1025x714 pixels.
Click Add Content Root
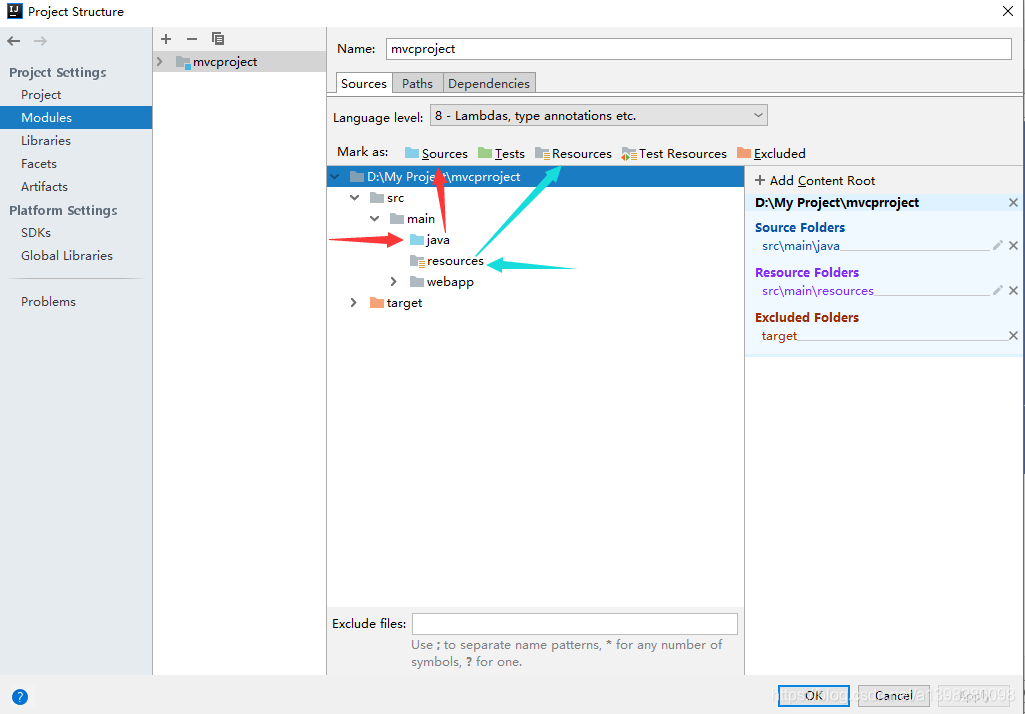815,180
